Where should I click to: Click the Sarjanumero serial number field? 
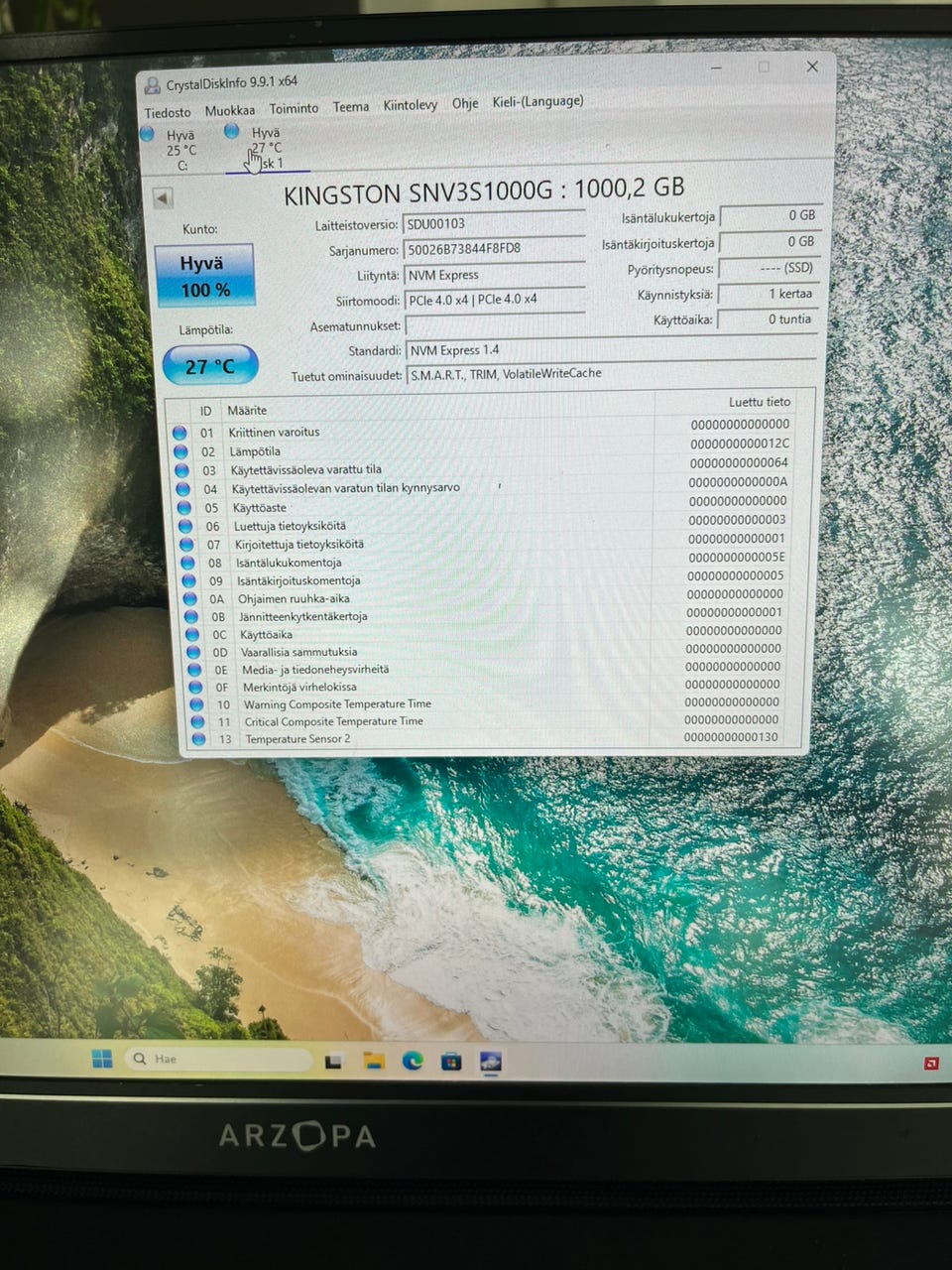click(x=494, y=249)
